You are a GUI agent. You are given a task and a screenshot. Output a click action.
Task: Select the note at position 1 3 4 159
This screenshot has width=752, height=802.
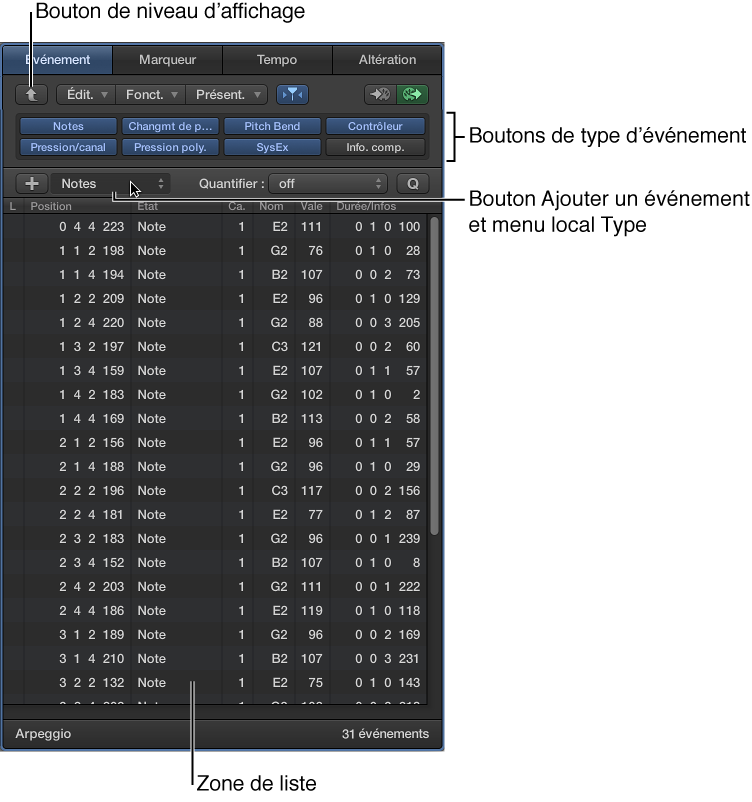215,371
